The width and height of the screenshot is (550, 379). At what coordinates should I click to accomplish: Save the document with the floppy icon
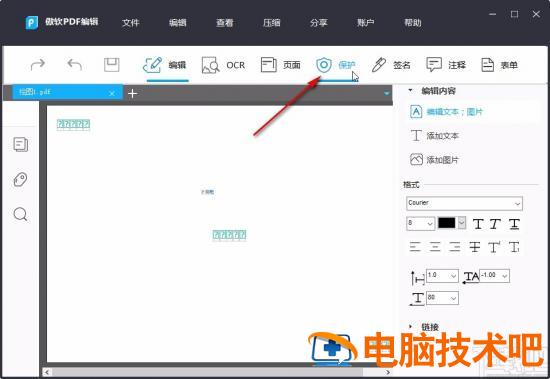coord(112,65)
